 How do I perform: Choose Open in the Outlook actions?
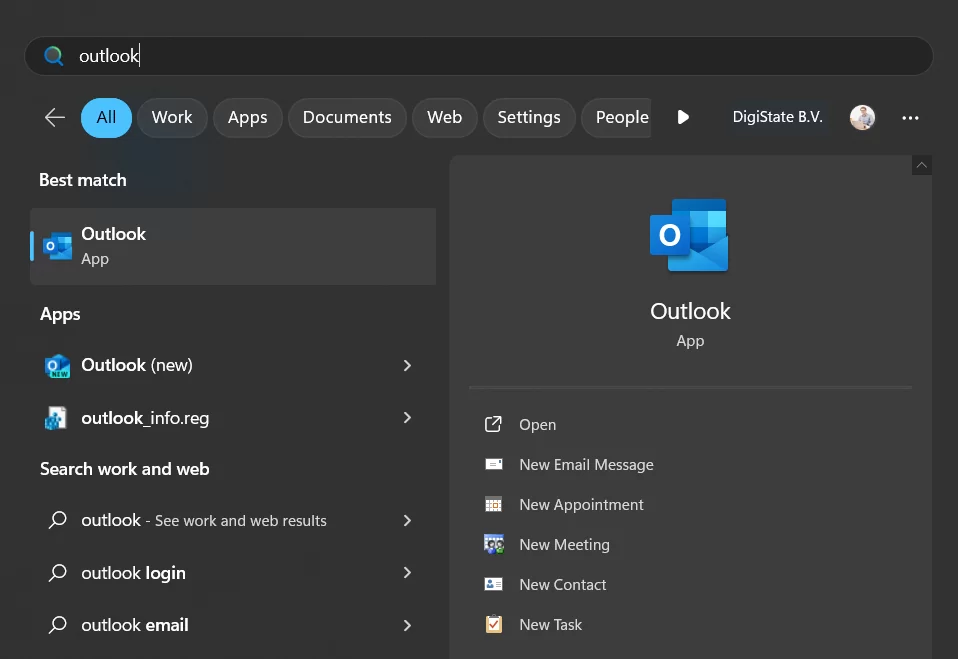[x=538, y=425]
